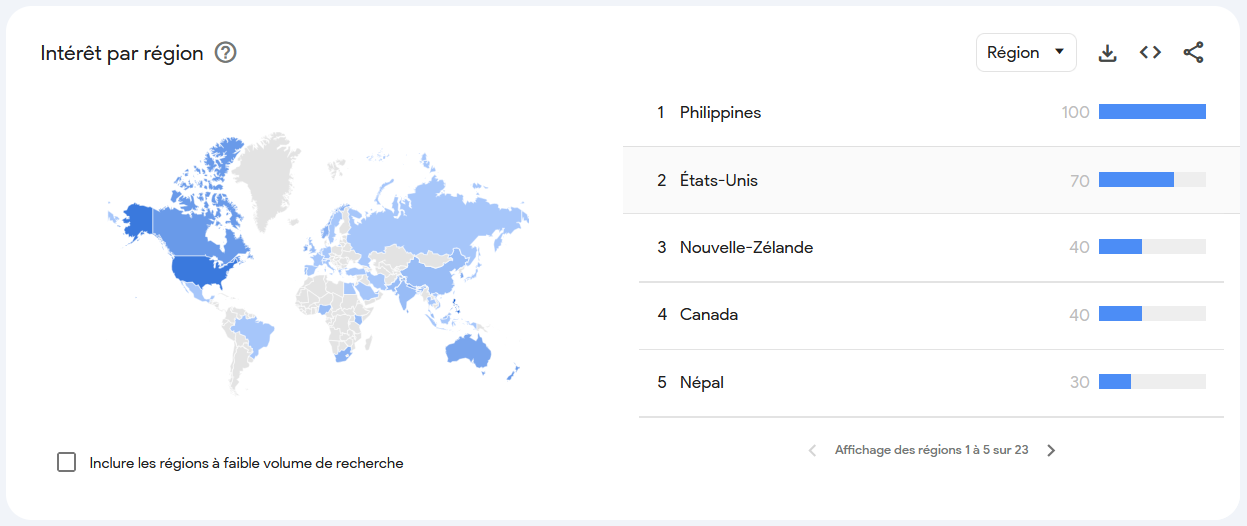Go to next page of regions
1247x526 pixels.
1051,450
